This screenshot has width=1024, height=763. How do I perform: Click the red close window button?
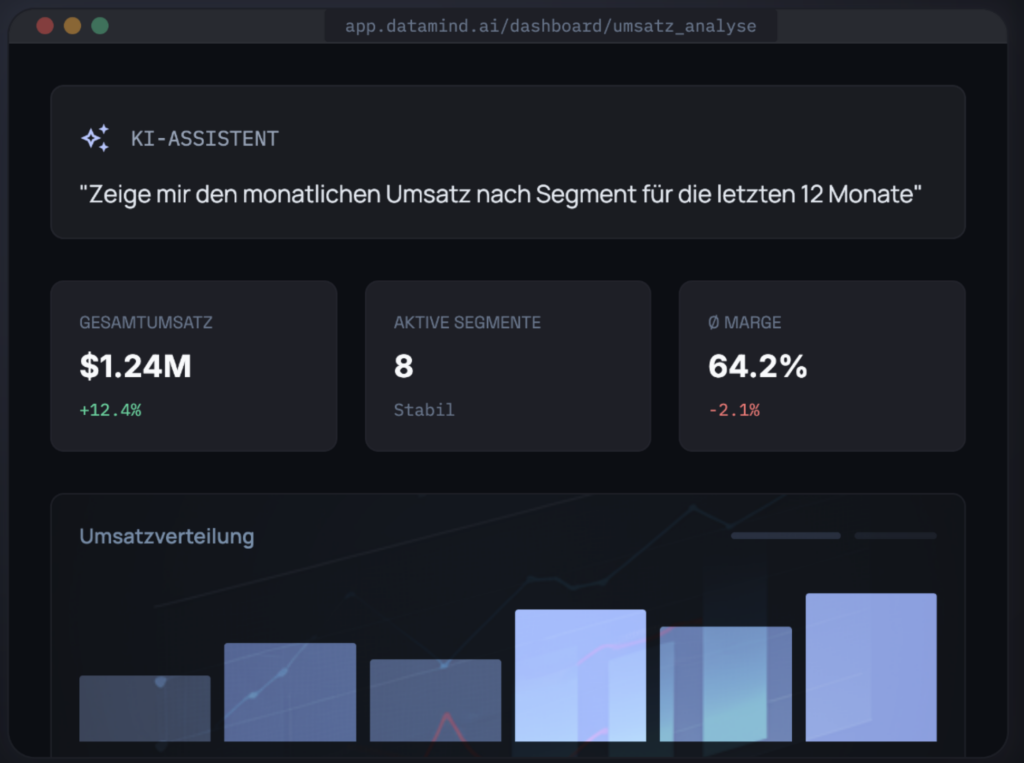pos(45,25)
